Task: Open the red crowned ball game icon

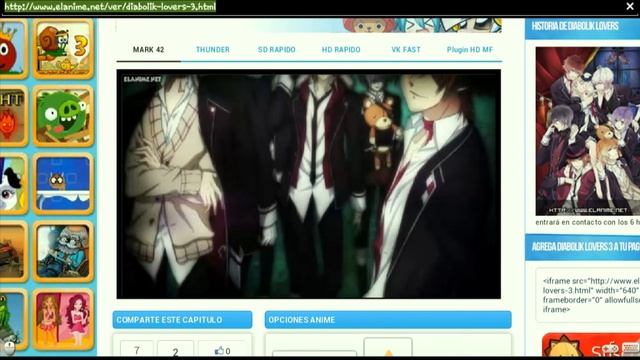Action: (13, 49)
